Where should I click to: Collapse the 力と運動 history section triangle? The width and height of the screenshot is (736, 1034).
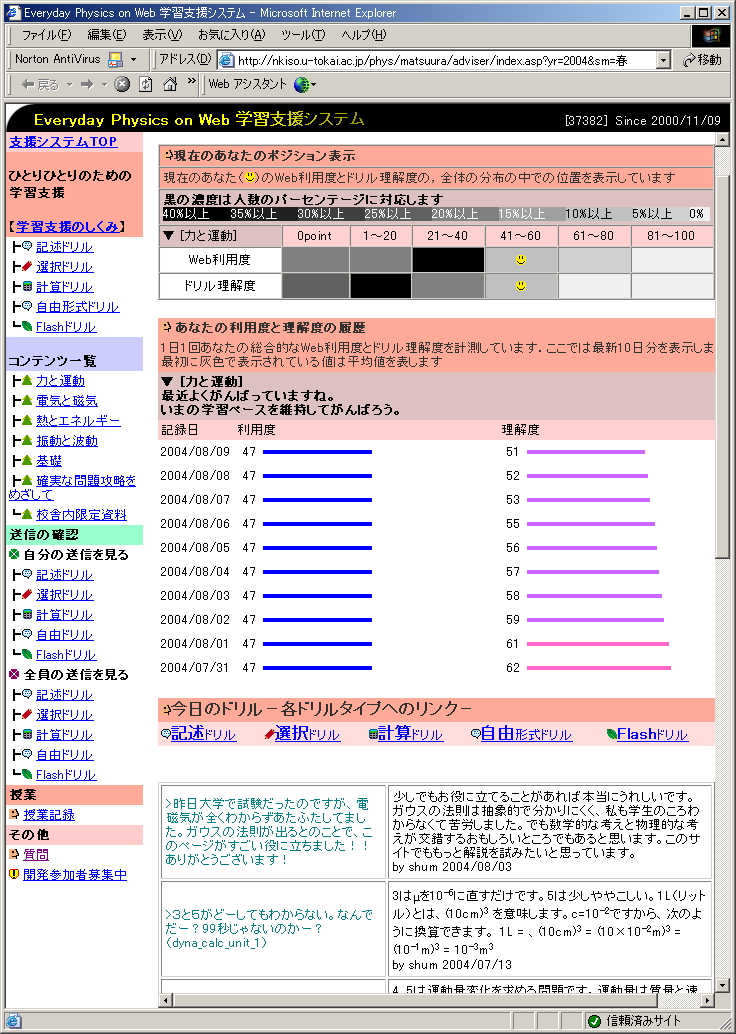click(168, 382)
